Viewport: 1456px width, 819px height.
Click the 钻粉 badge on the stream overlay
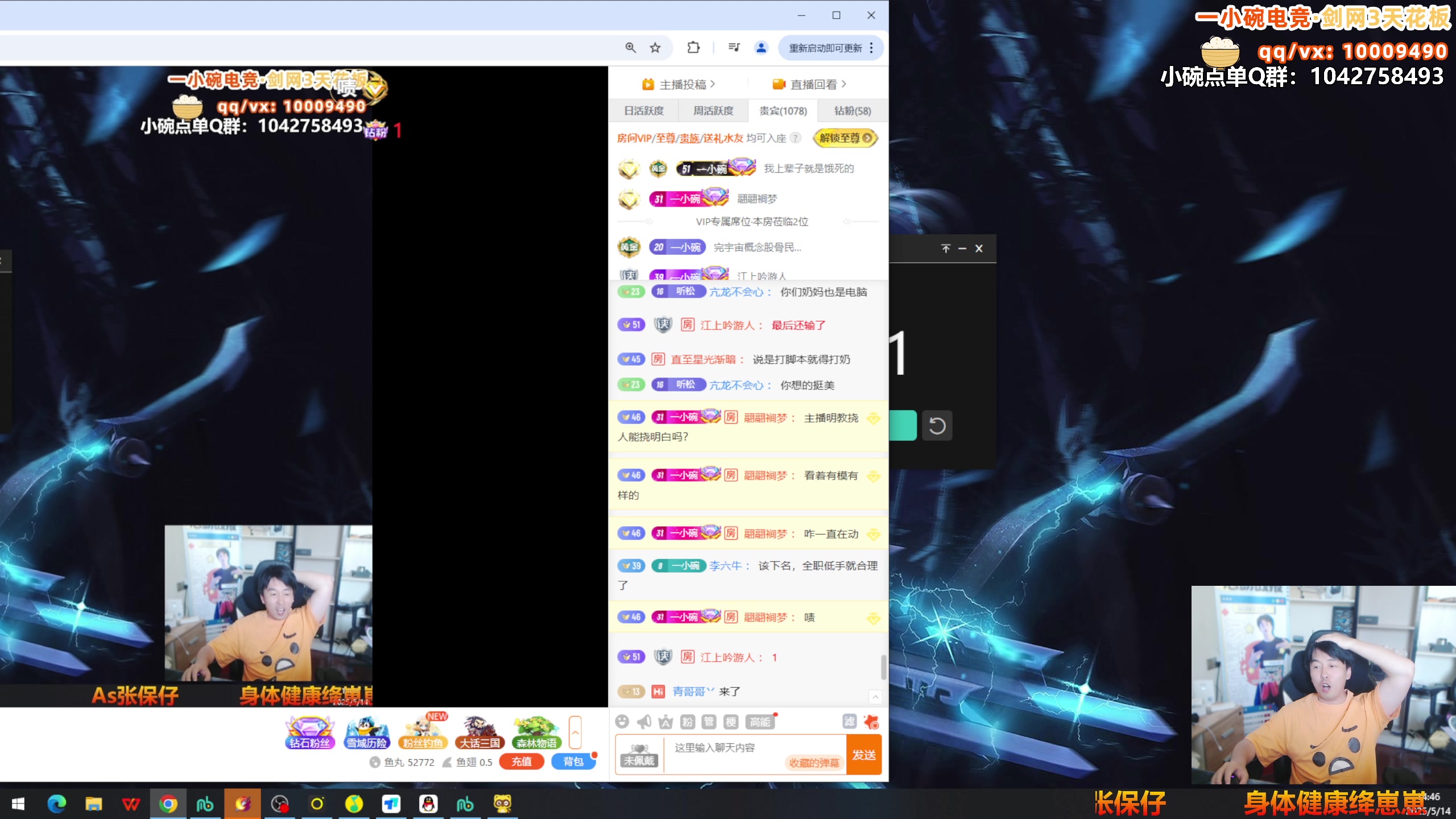[376, 130]
